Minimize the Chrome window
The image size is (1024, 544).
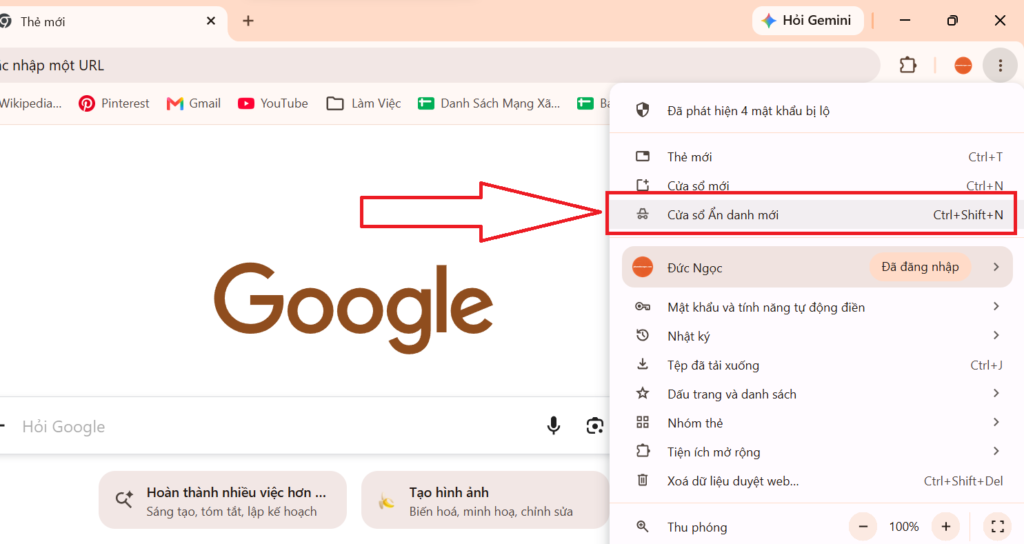point(904,21)
